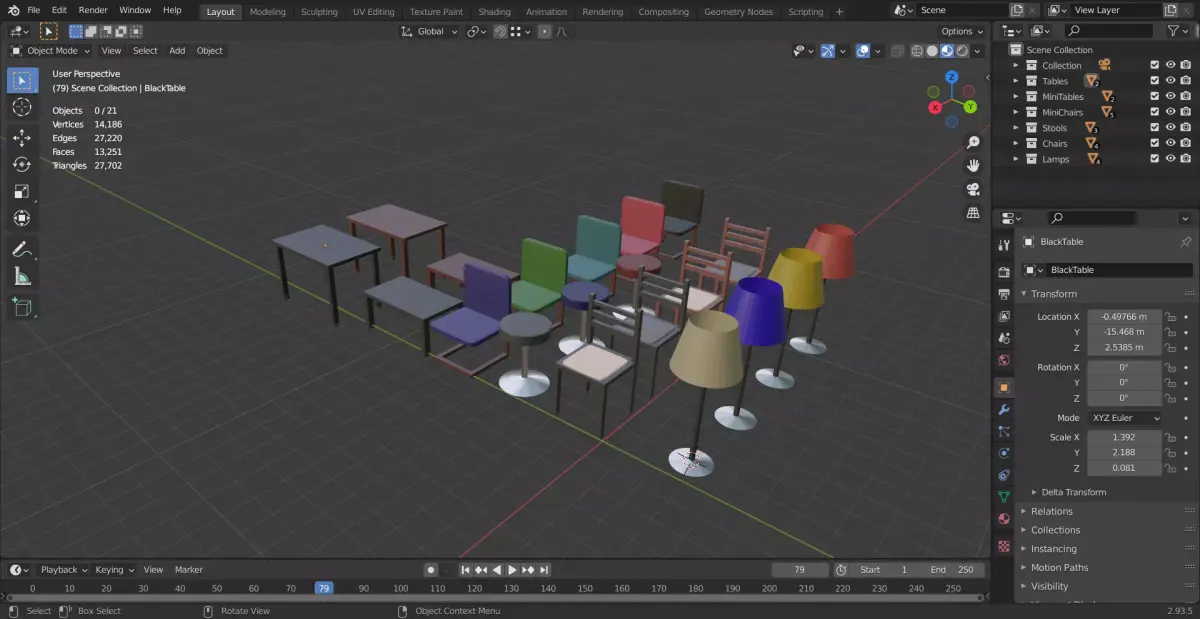Open the Object Mode dropdown

(x=50, y=51)
